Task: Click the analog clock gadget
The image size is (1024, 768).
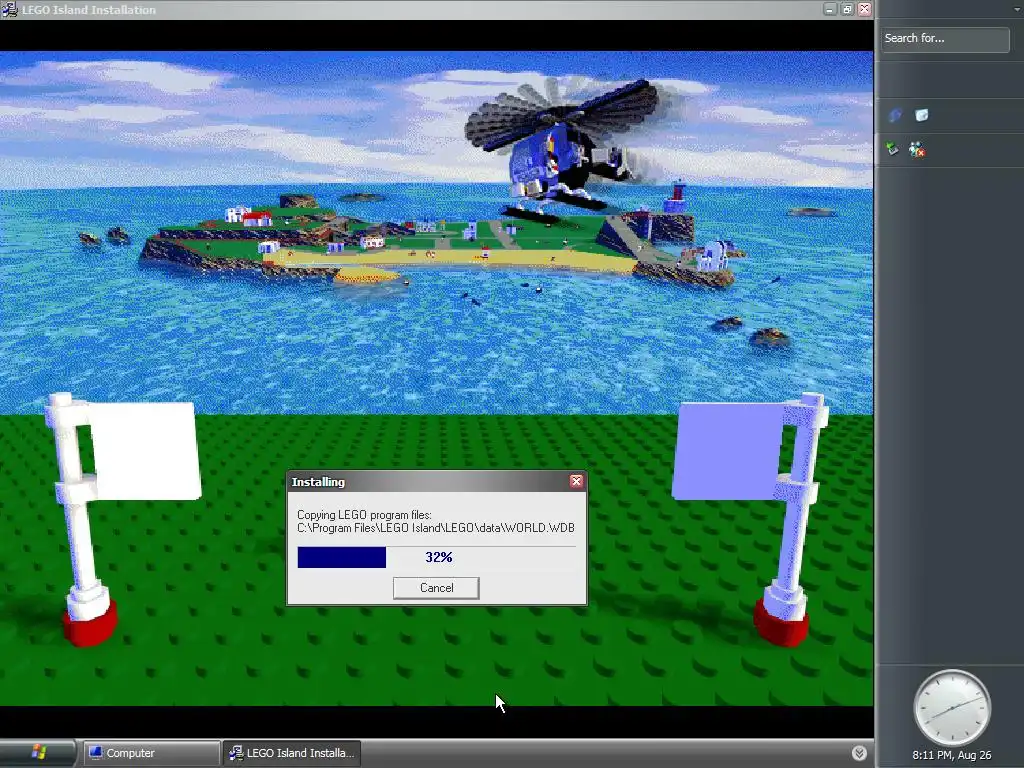Action: point(952,707)
